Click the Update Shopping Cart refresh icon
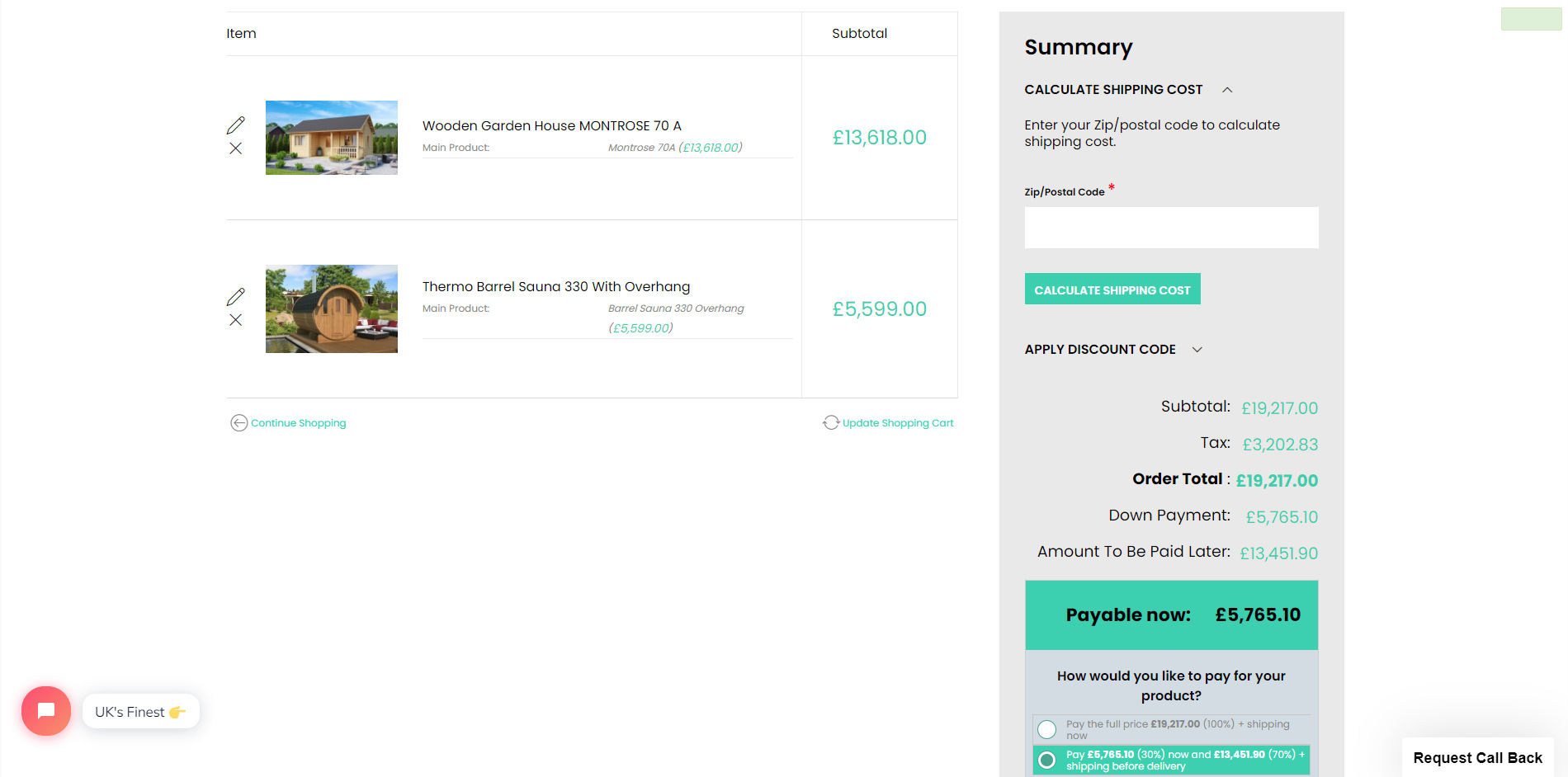Image resolution: width=1568 pixels, height=777 pixels. 831,423
